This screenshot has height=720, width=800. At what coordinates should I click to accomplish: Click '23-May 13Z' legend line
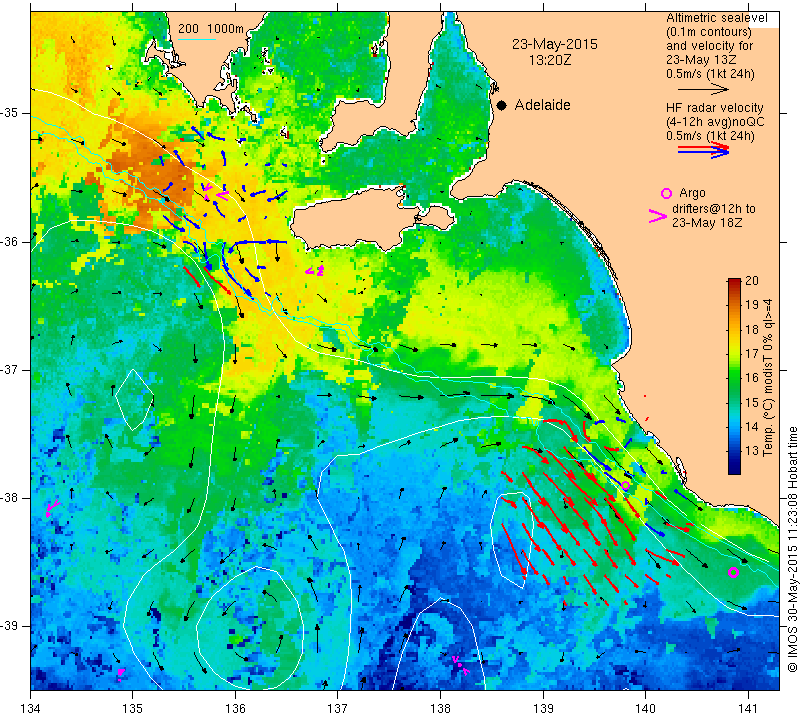pyautogui.click(x=701, y=60)
